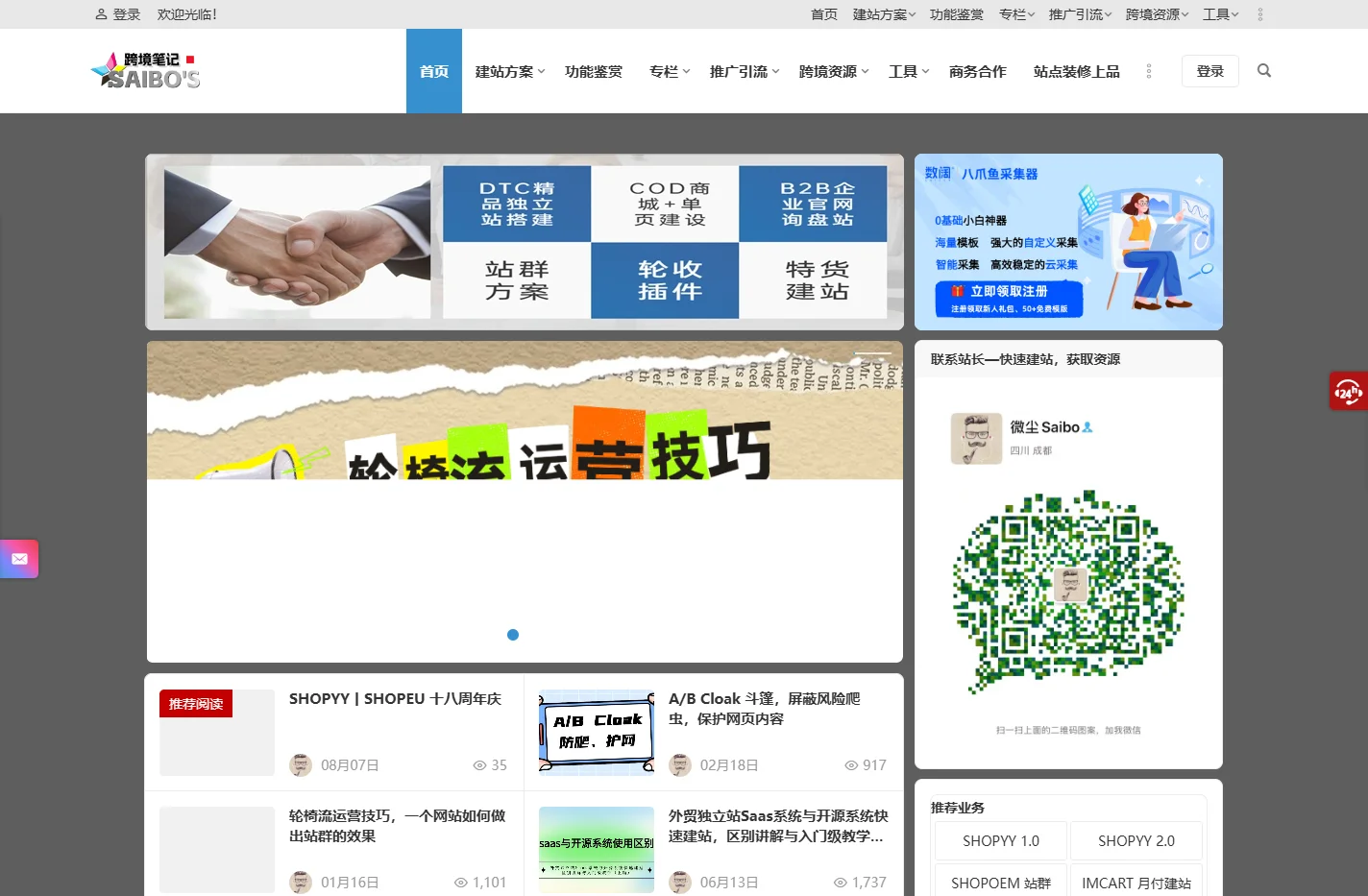The width and height of the screenshot is (1368, 896).
Task: Open article 轮椅流运营技巧 title
Action: pyautogui.click(x=397, y=826)
